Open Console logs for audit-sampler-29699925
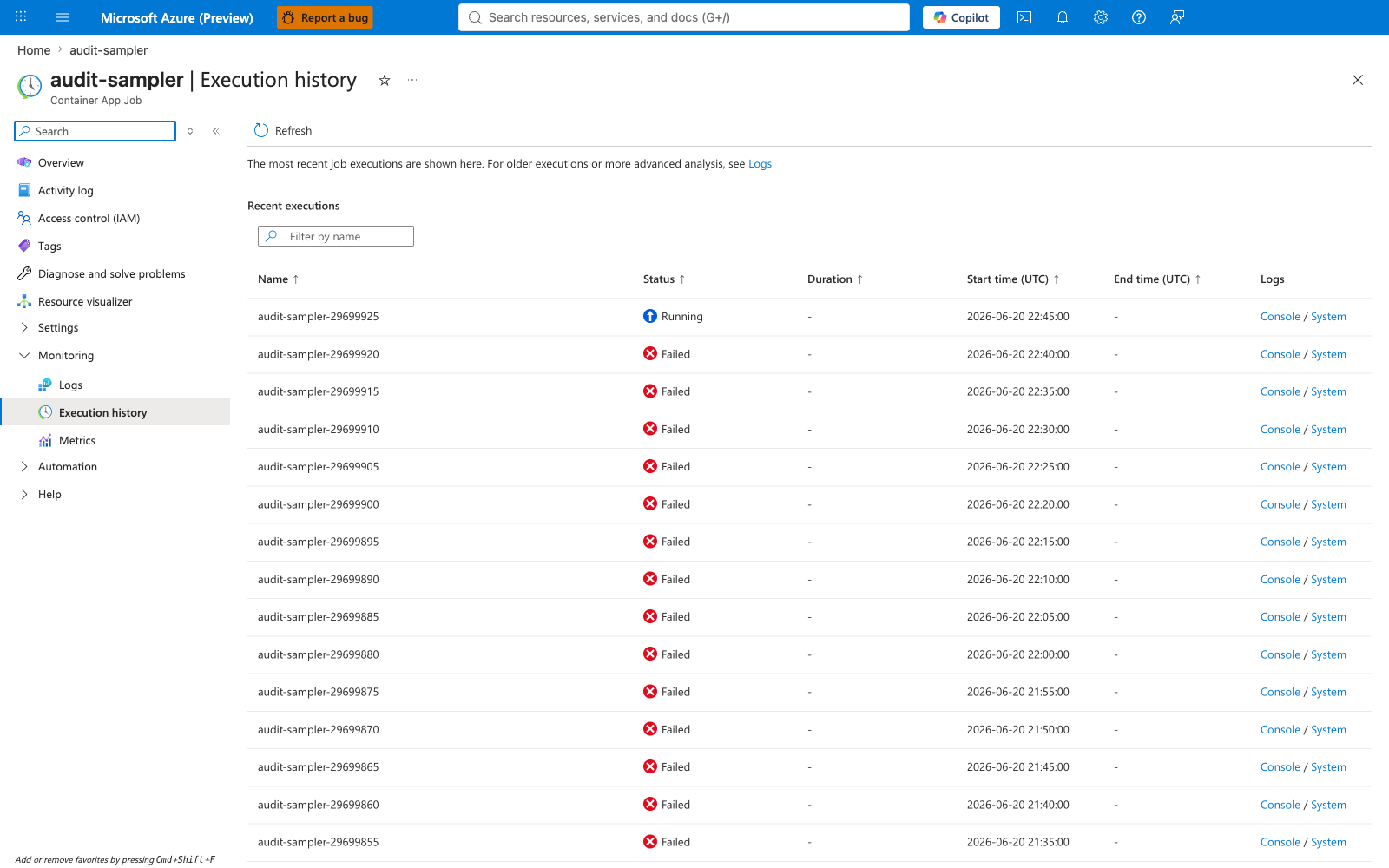Image resolution: width=1389 pixels, height=868 pixels. pos(1280,316)
